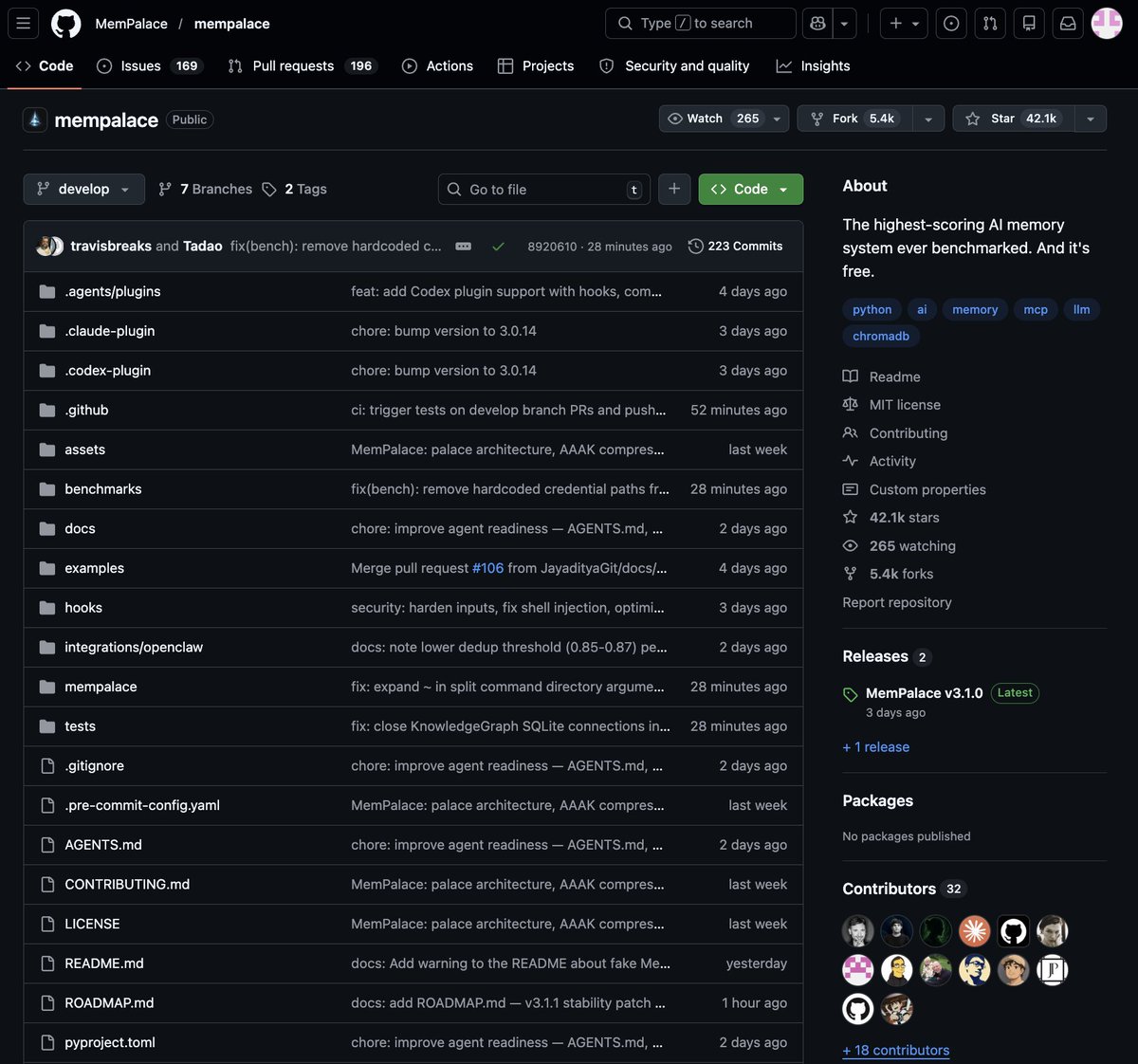Open the Fork dropdown arrow

pos(927,119)
